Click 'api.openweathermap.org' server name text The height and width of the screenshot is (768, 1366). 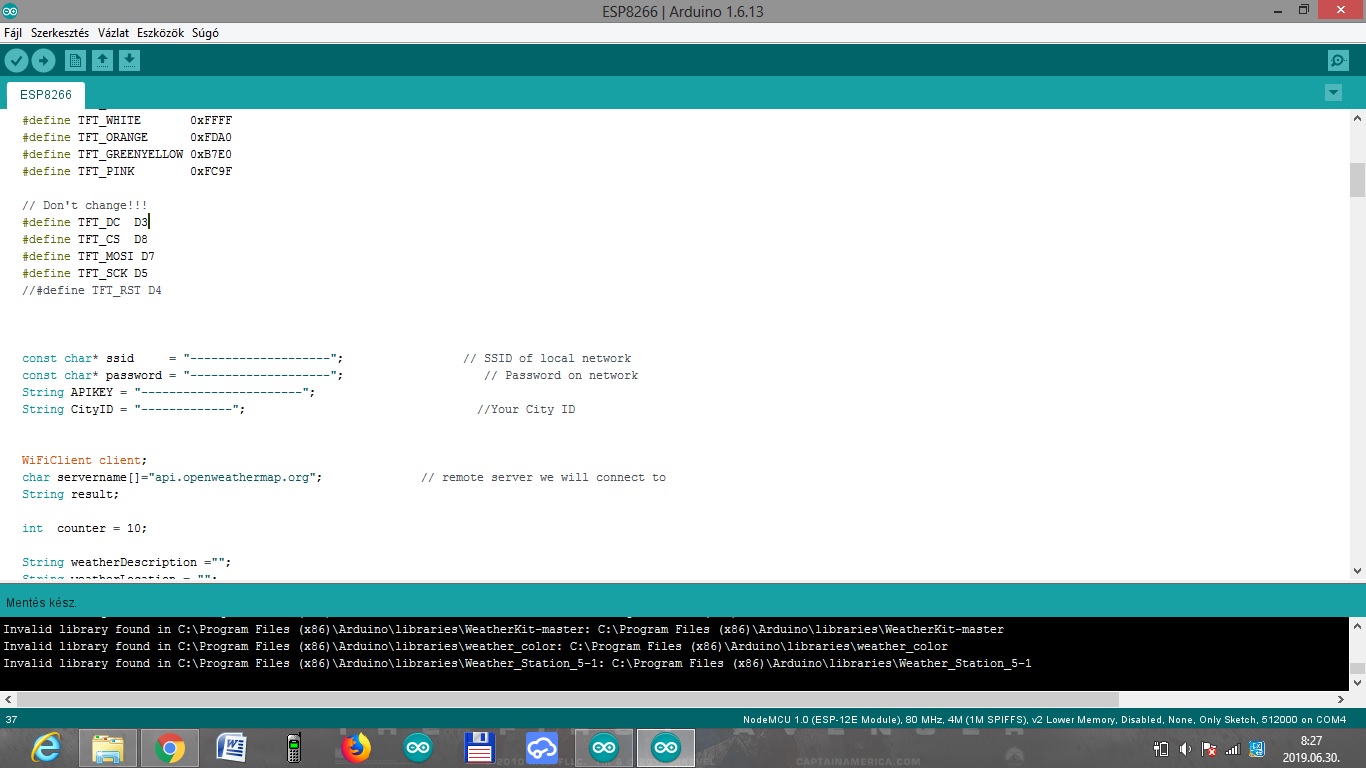[x=232, y=477]
